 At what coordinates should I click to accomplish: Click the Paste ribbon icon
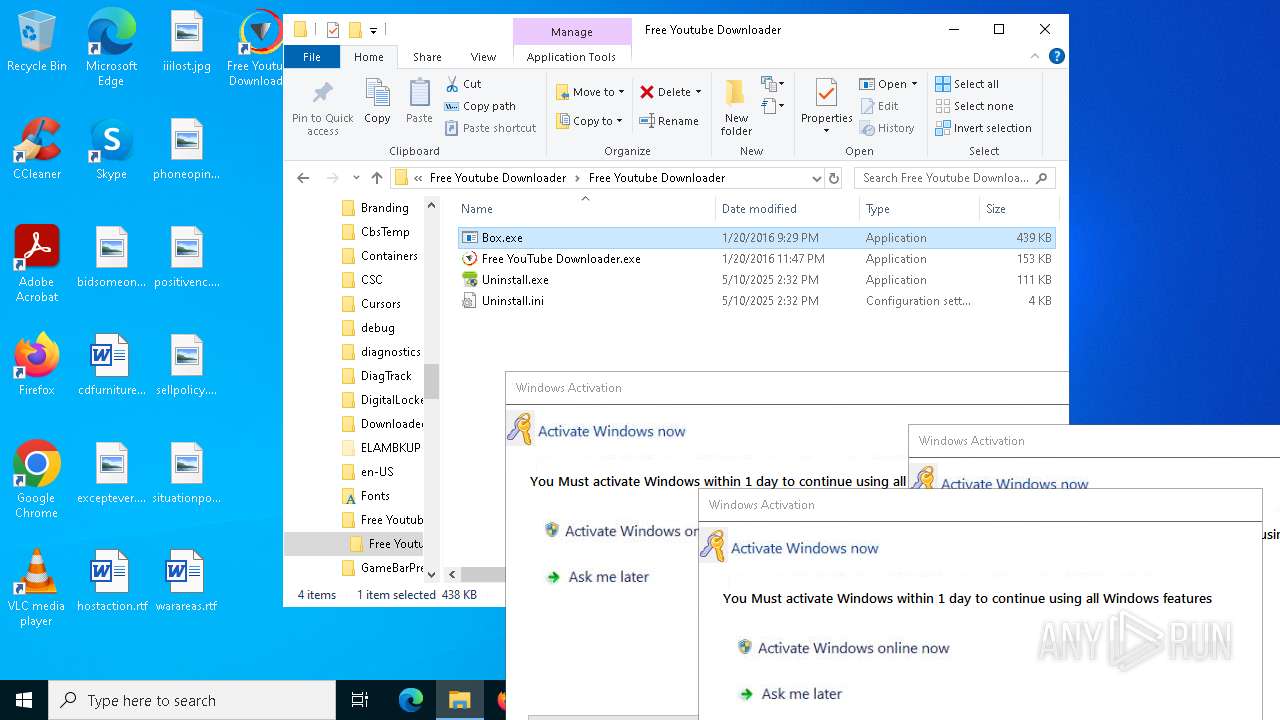tap(419, 103)
